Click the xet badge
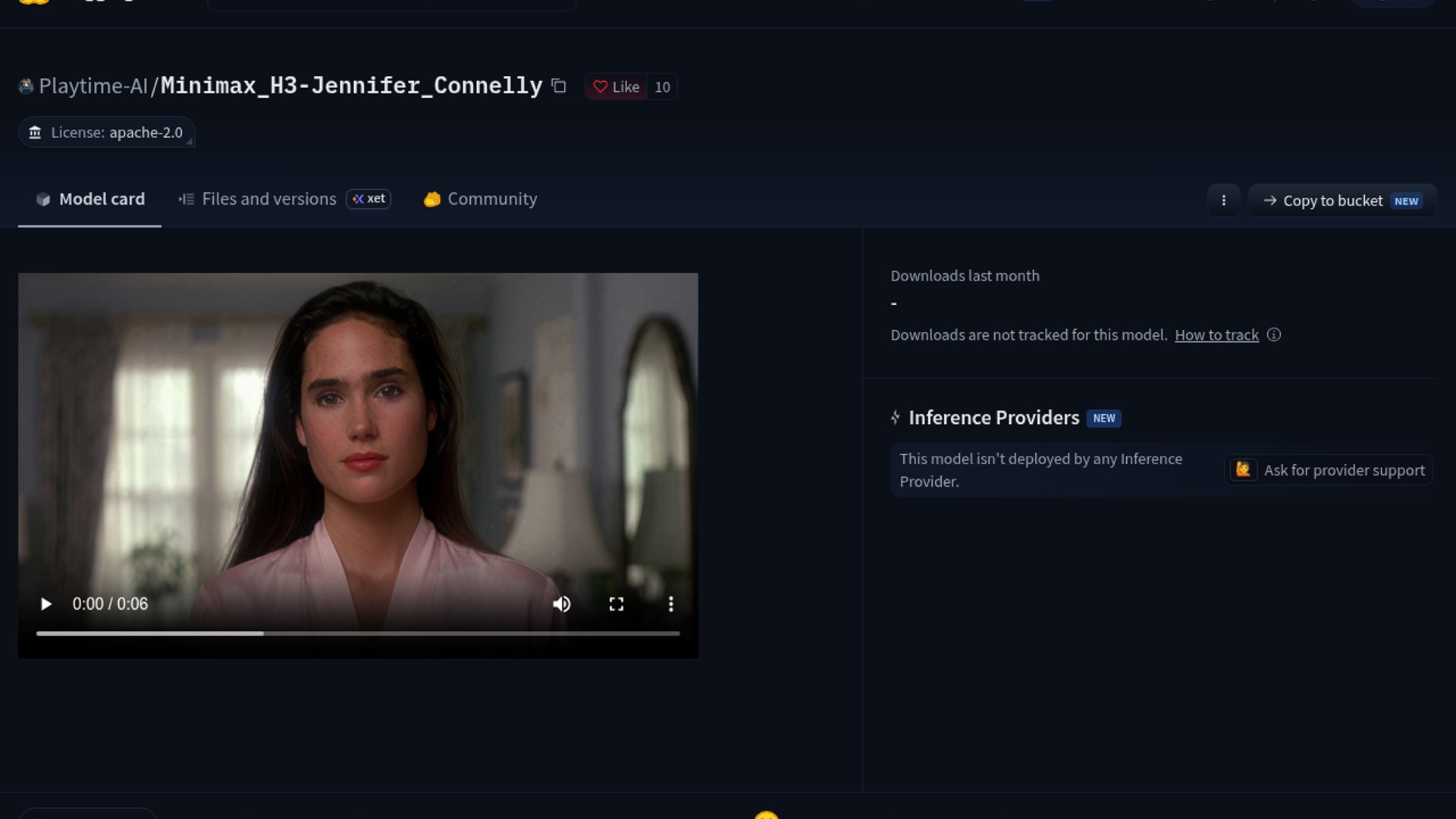The width and height of the screenshot is (1456, 819). pos(369,199)
